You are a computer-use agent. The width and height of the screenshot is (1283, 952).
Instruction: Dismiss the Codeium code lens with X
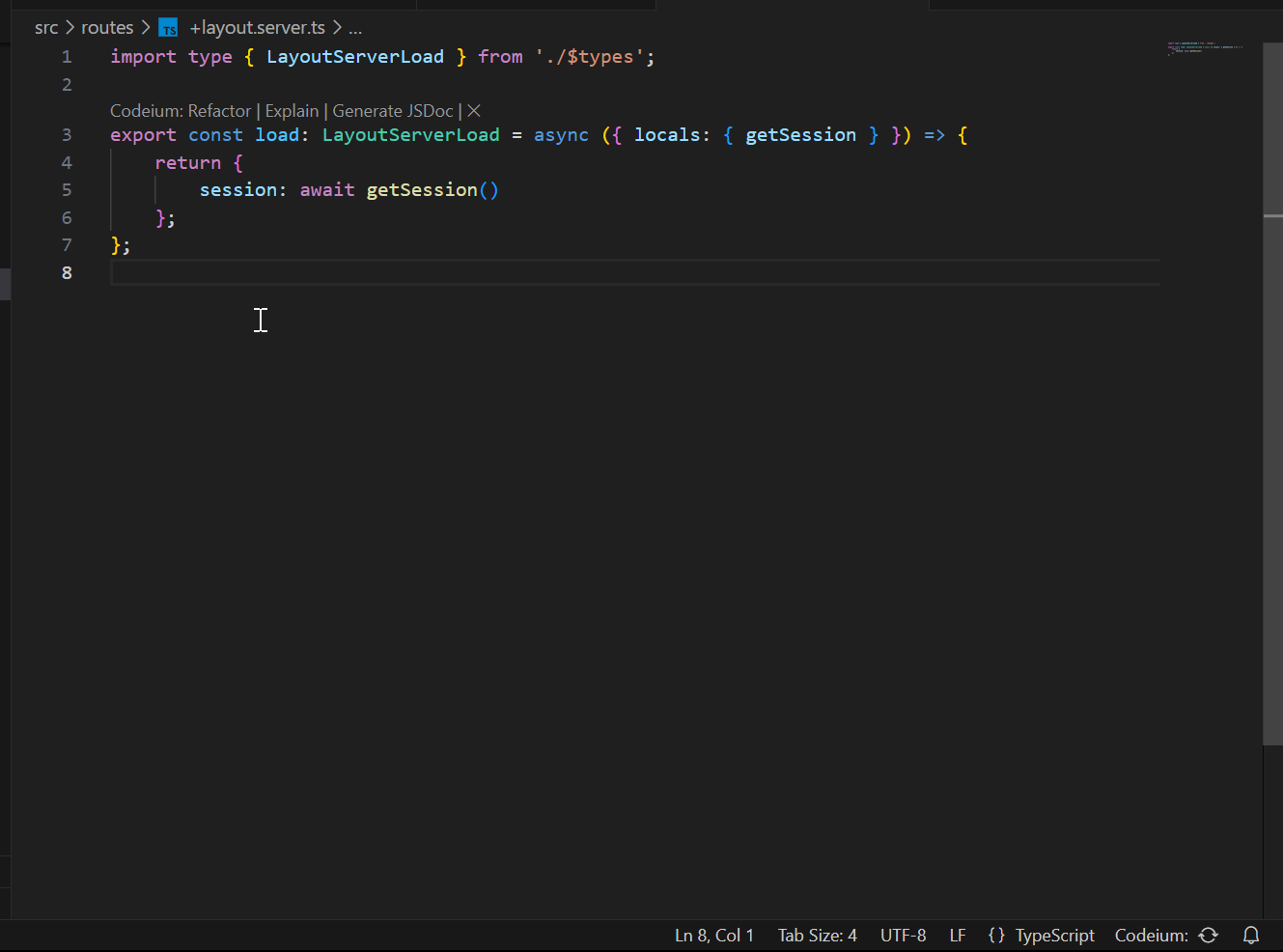tap(474, 111)
